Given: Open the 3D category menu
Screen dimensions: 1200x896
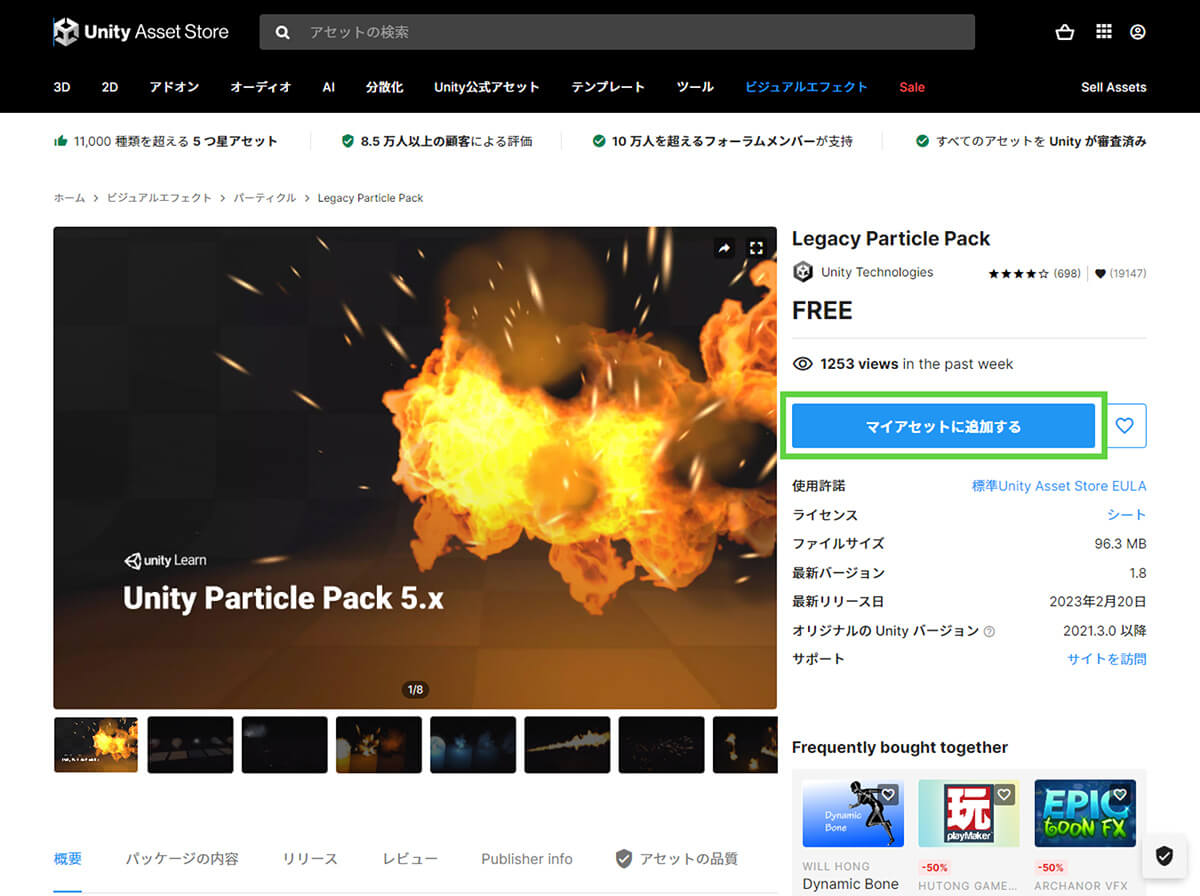Looking at the screenshot, I should [62, 87].
